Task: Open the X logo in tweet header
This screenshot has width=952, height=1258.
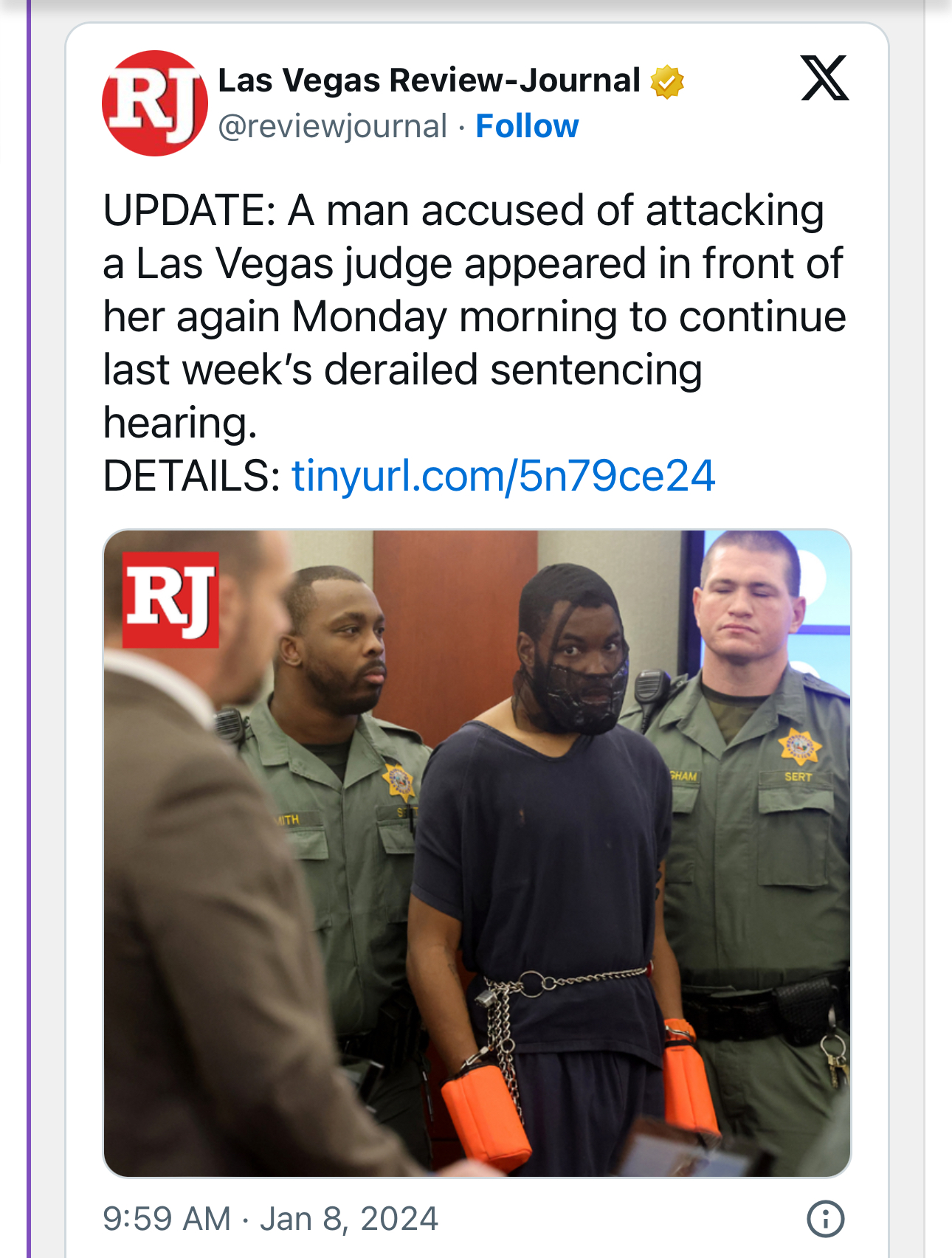Action: coord(825,77)
